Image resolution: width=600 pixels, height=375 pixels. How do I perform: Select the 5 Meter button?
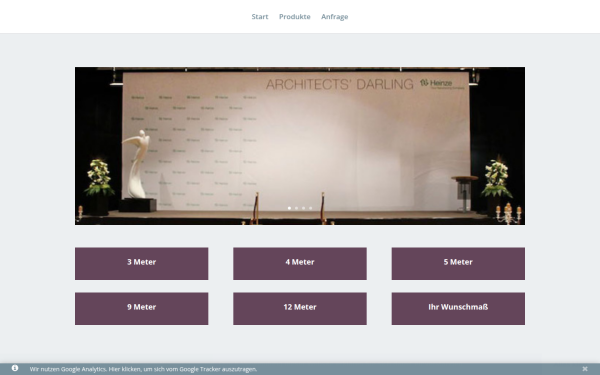click(x=458, y=264)
